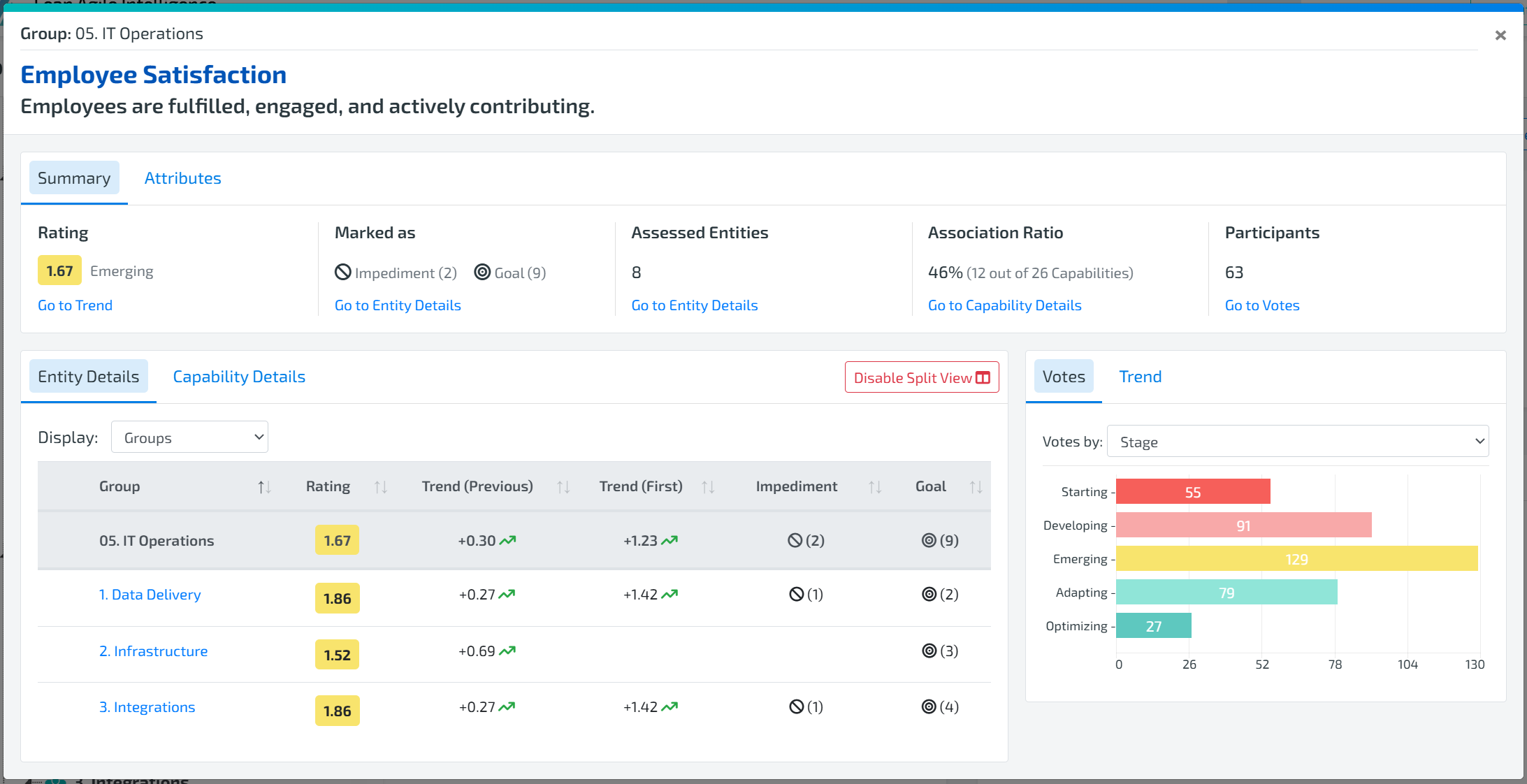
Task: Open the Votes by Stage dropdown
Action: point(1297,442)
